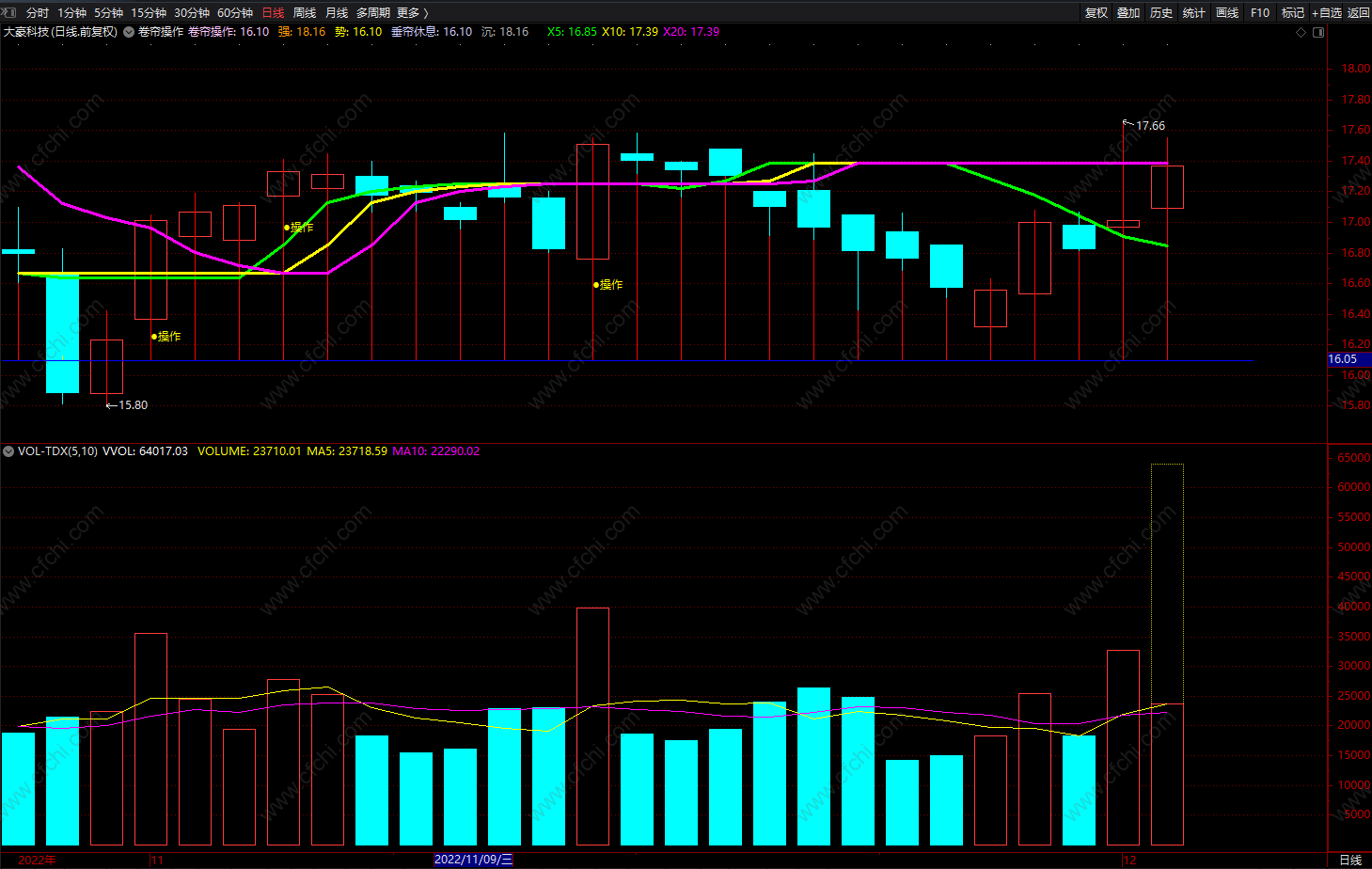Expand the 卷帘操作 indicator dropdown arrow
The width and height of the screenshot is (1372, 869).
129,32
